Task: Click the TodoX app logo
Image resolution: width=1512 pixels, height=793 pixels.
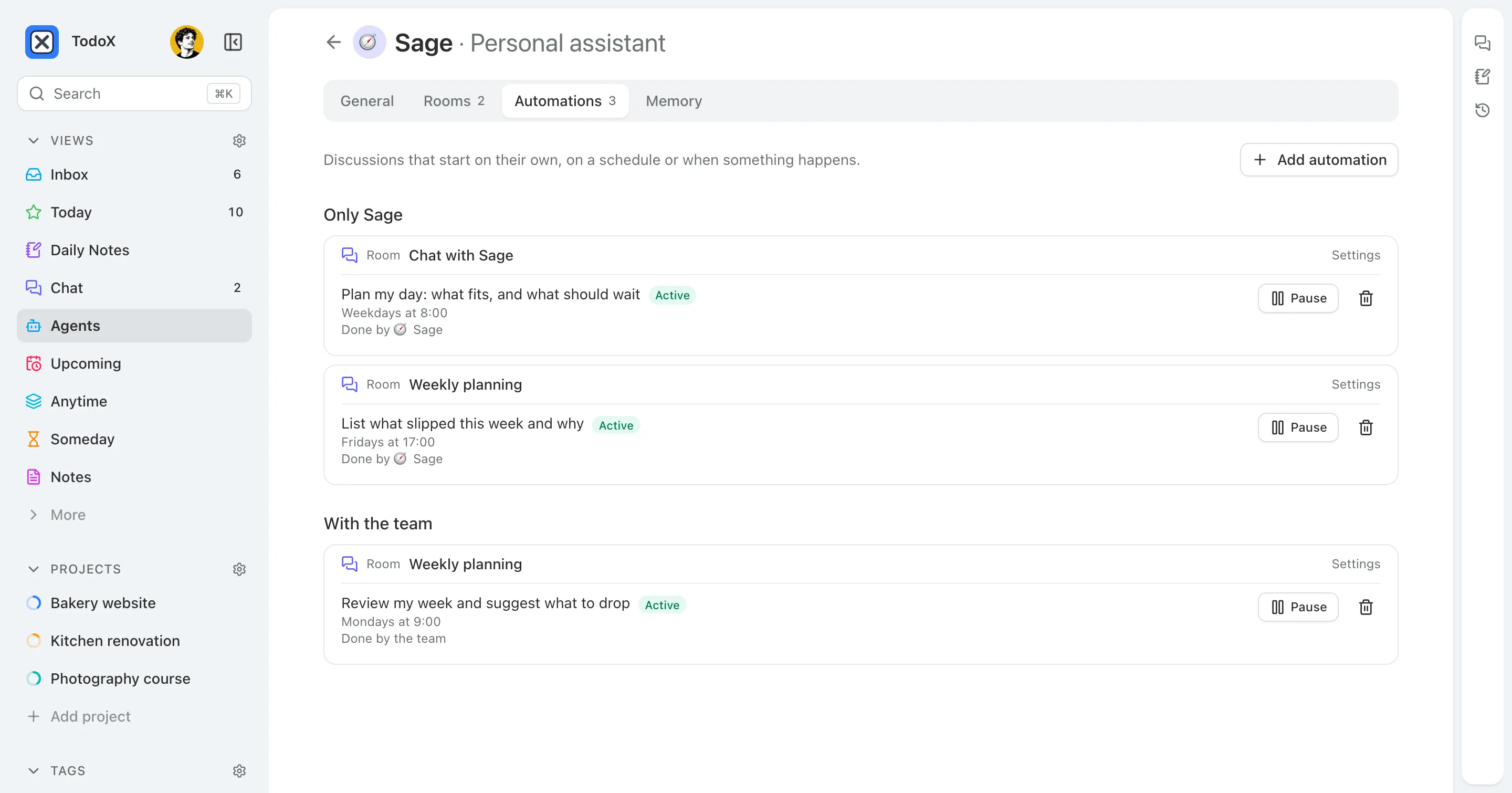Action: tap(41, 41)
